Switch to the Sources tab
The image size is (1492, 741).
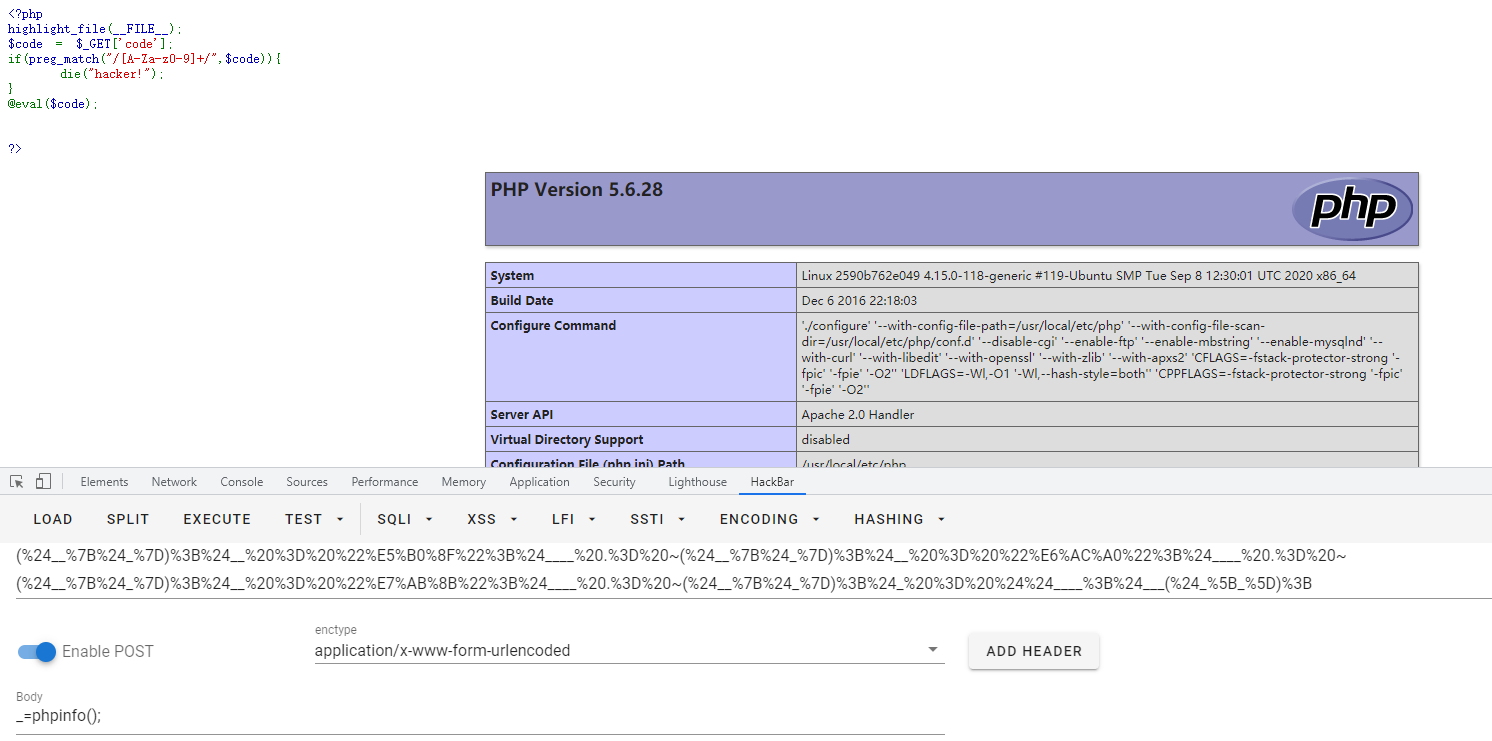(307, 482)
